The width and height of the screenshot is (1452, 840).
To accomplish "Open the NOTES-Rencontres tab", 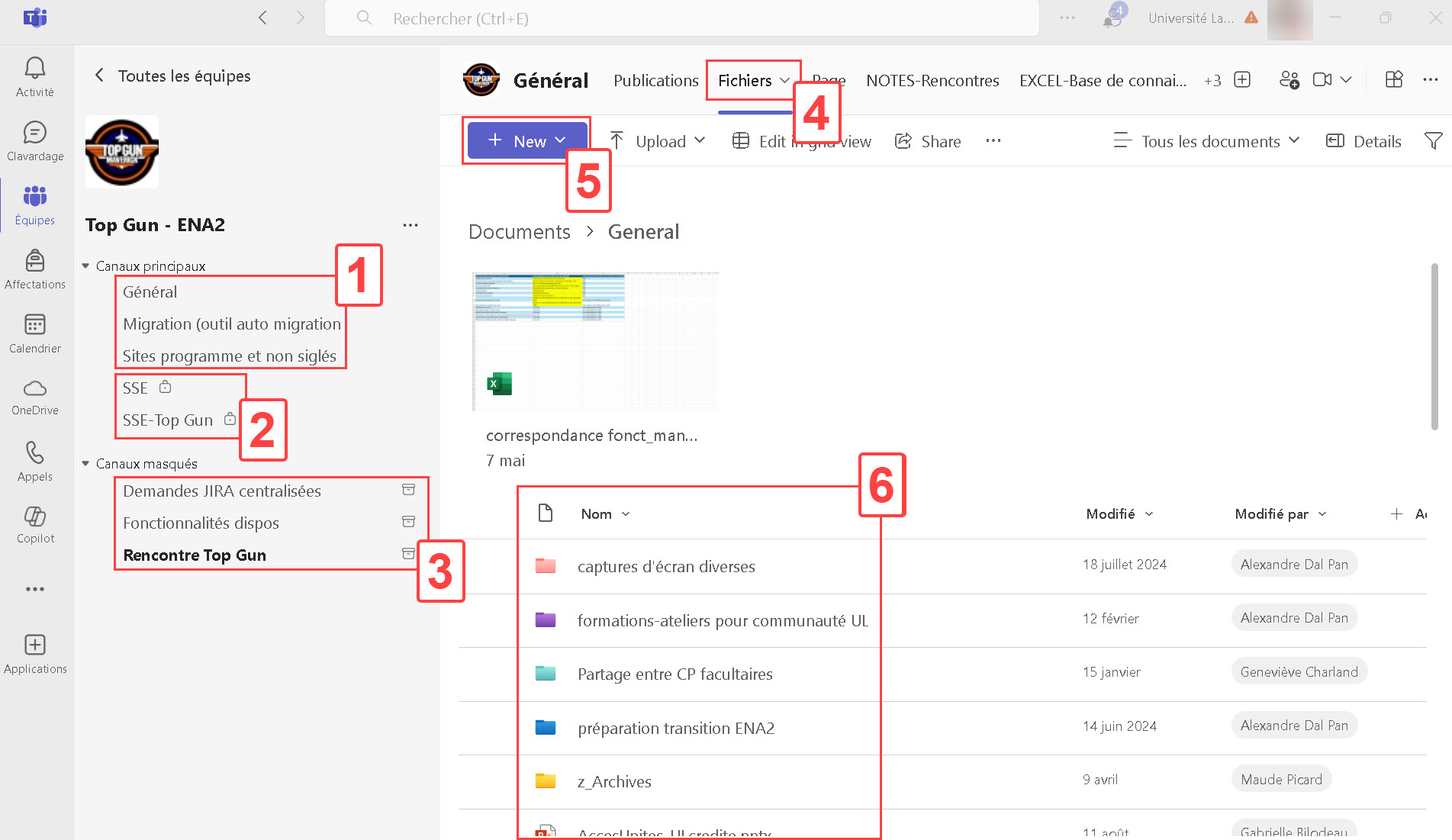I will [x=932, y=81].
